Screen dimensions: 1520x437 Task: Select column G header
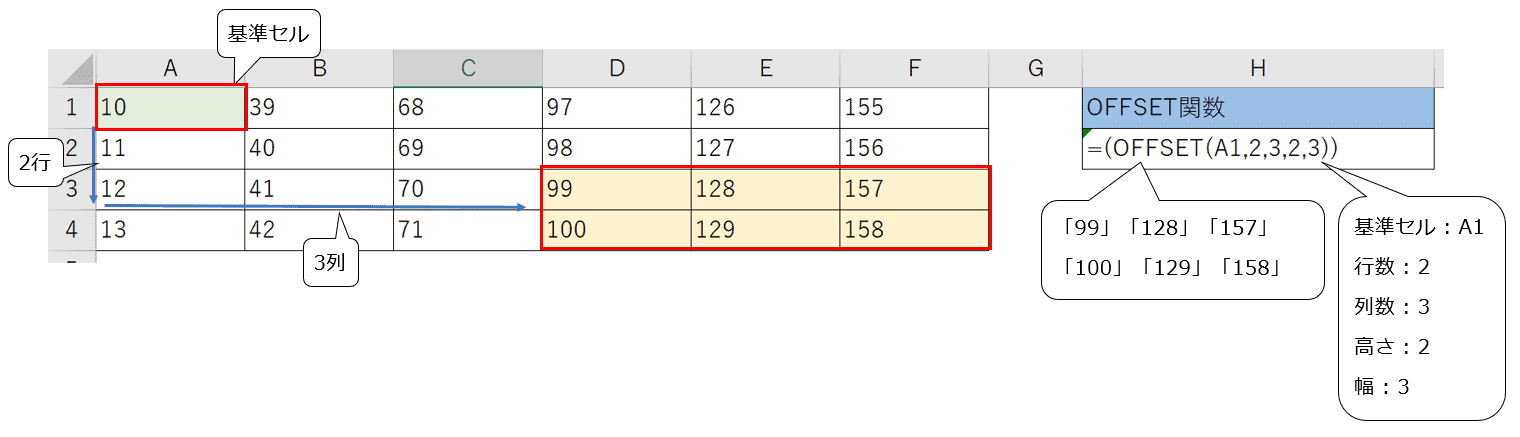coord(1035,68)
